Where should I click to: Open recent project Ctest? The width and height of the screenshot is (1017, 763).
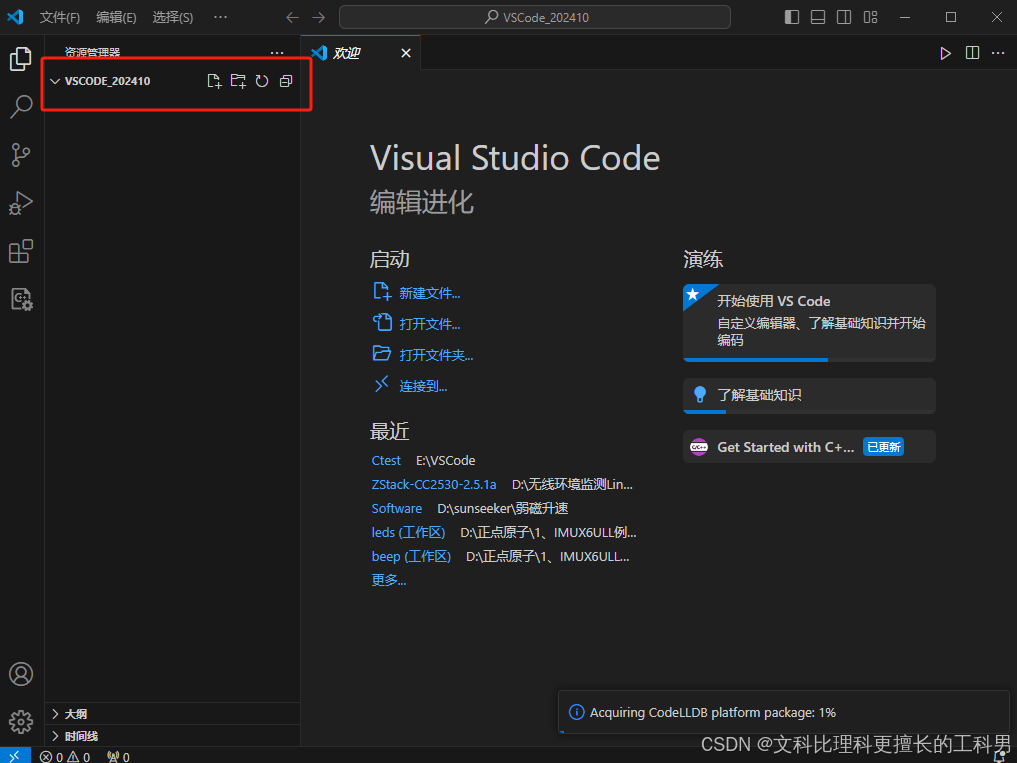386,460
